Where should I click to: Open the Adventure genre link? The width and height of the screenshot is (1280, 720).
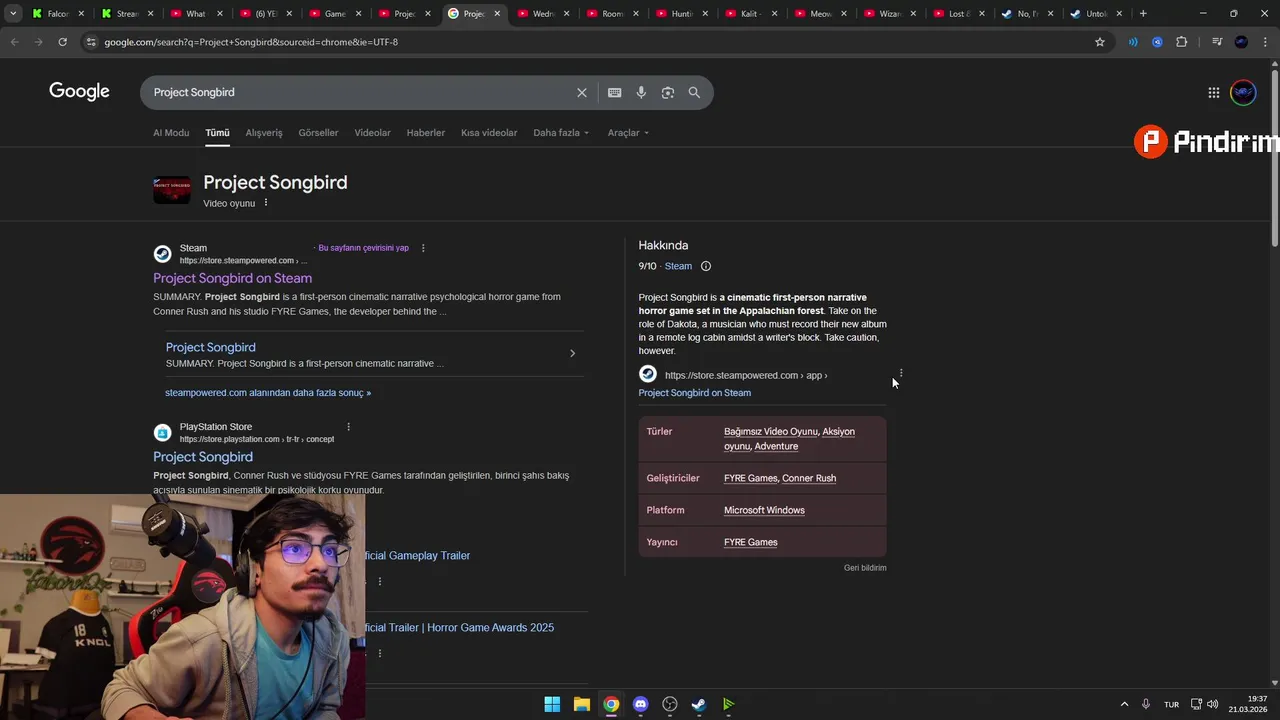(x=776, y=446)
